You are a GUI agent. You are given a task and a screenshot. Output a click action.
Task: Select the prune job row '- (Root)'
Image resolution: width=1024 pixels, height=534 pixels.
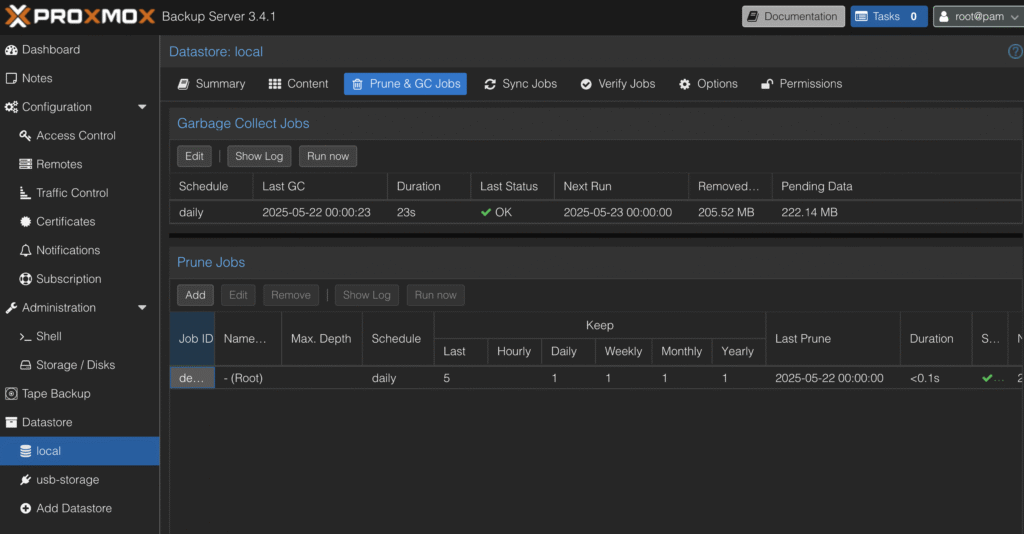pyautogui.click(x=596, y=378)
